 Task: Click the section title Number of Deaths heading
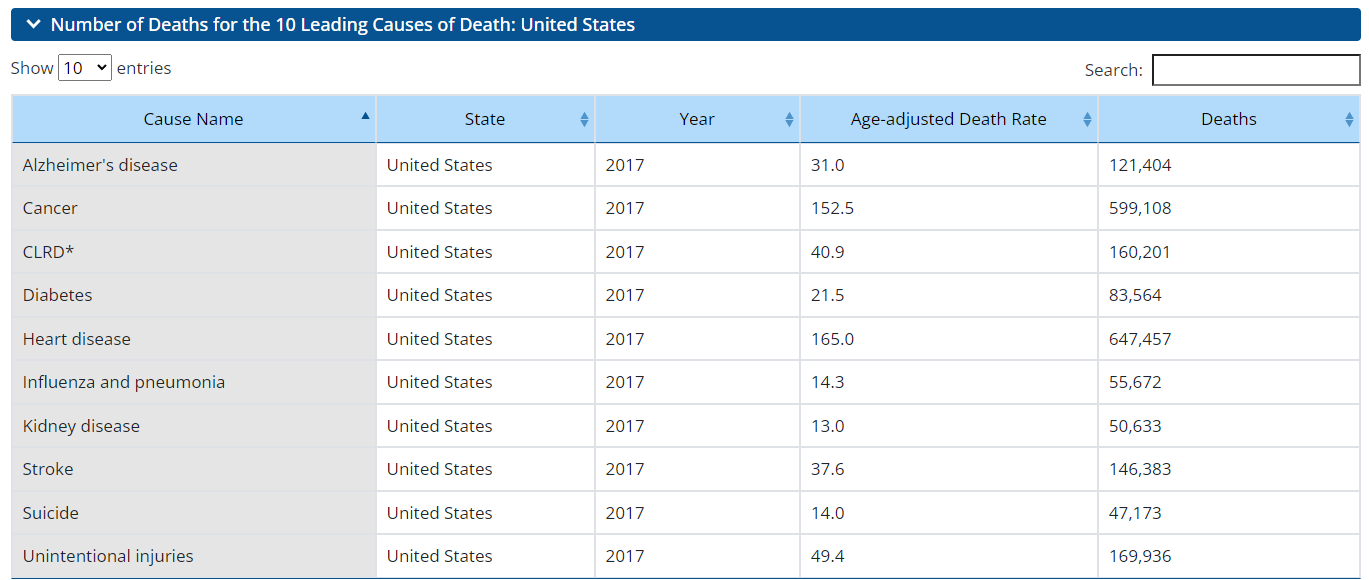point(343,25)
